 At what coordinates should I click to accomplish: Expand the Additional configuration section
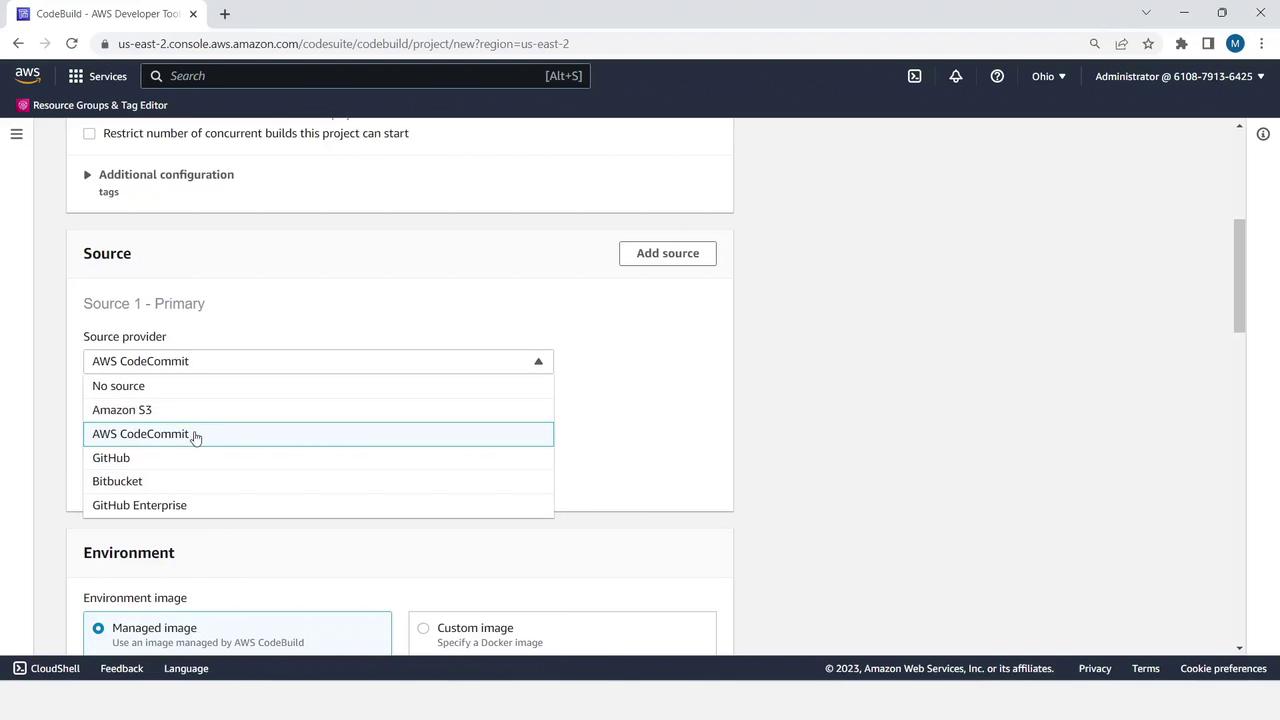(x=87, y=175)
